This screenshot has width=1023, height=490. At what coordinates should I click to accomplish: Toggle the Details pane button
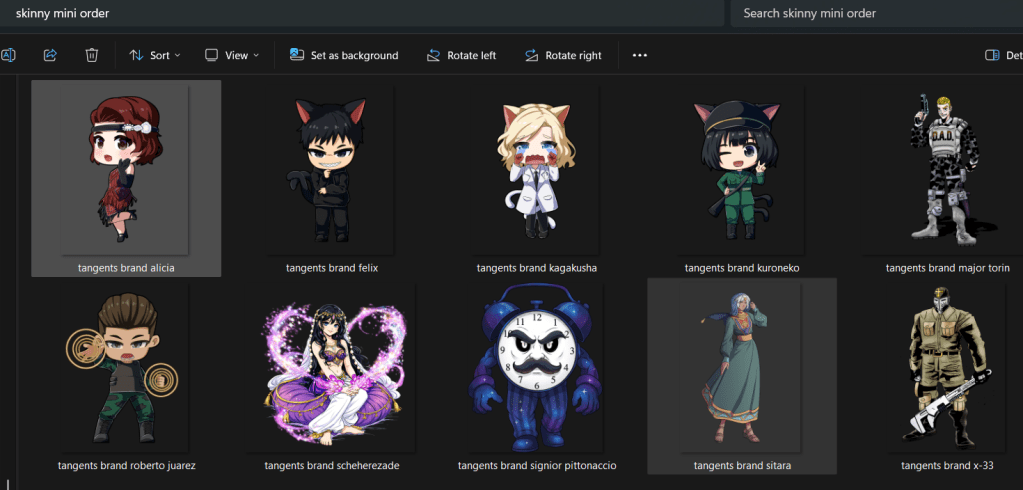(1002, 55)
